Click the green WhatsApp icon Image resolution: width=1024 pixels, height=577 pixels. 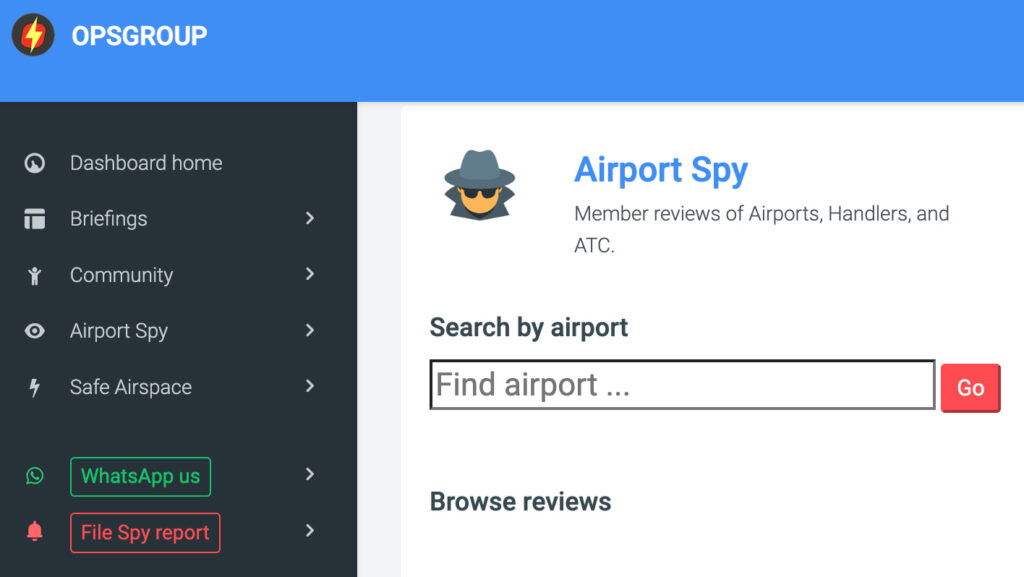(35, 476)
